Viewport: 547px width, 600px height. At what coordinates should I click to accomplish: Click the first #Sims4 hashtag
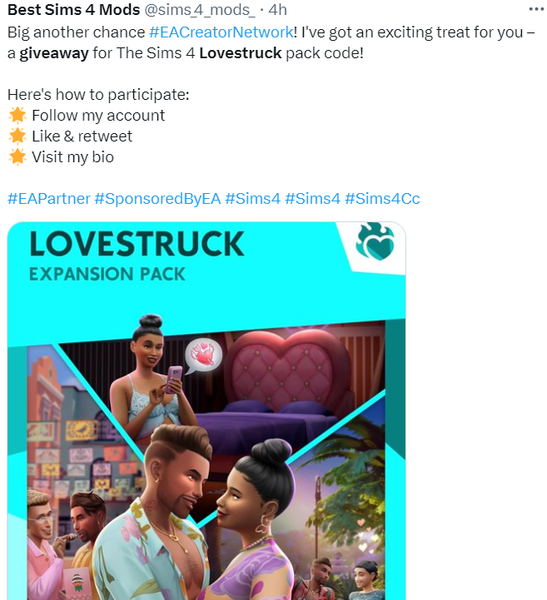click(x=253, y=199)
